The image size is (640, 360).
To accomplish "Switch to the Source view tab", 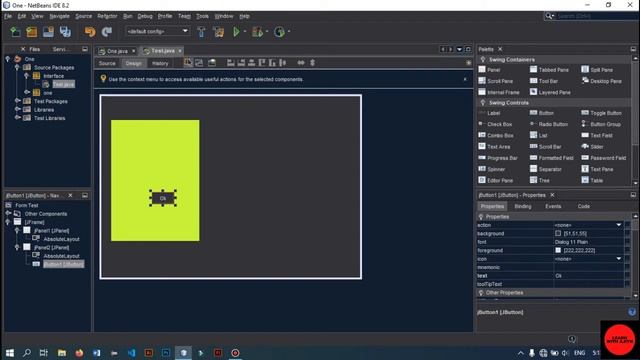I will [107, 63].
